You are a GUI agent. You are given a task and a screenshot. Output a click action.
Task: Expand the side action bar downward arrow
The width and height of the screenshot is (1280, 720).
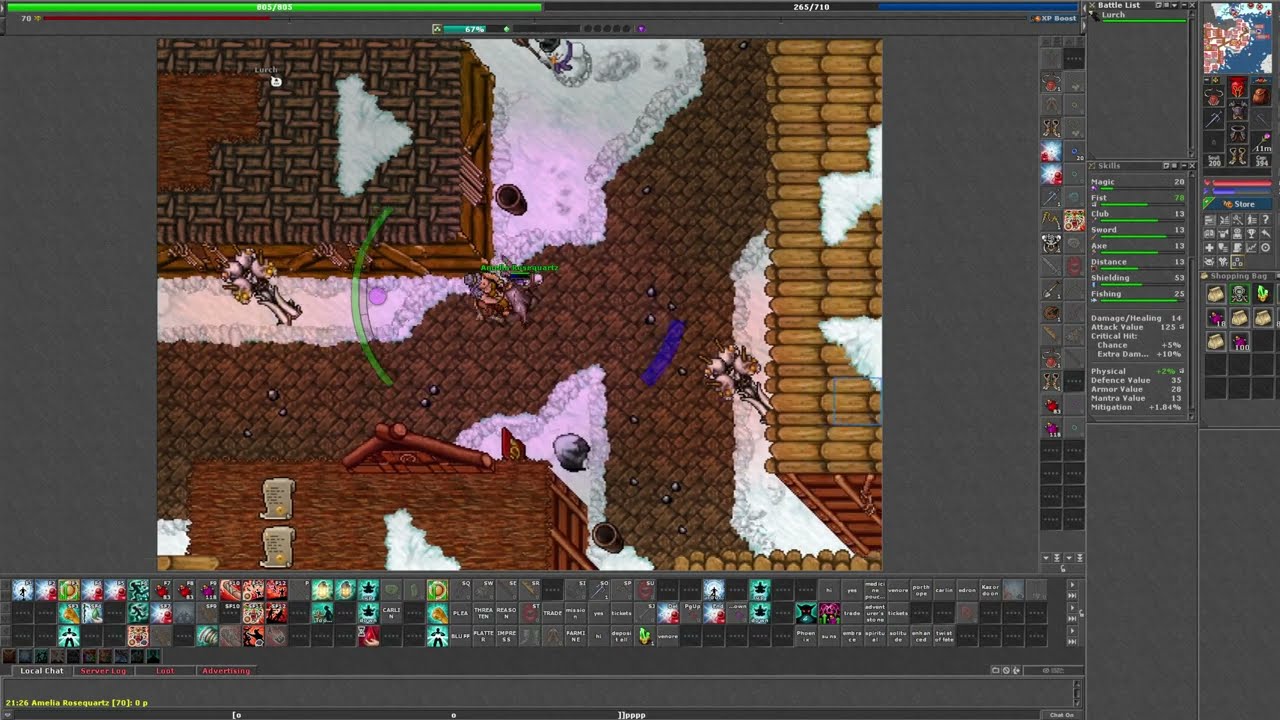pyautogui.click(x=1047, y=557)
